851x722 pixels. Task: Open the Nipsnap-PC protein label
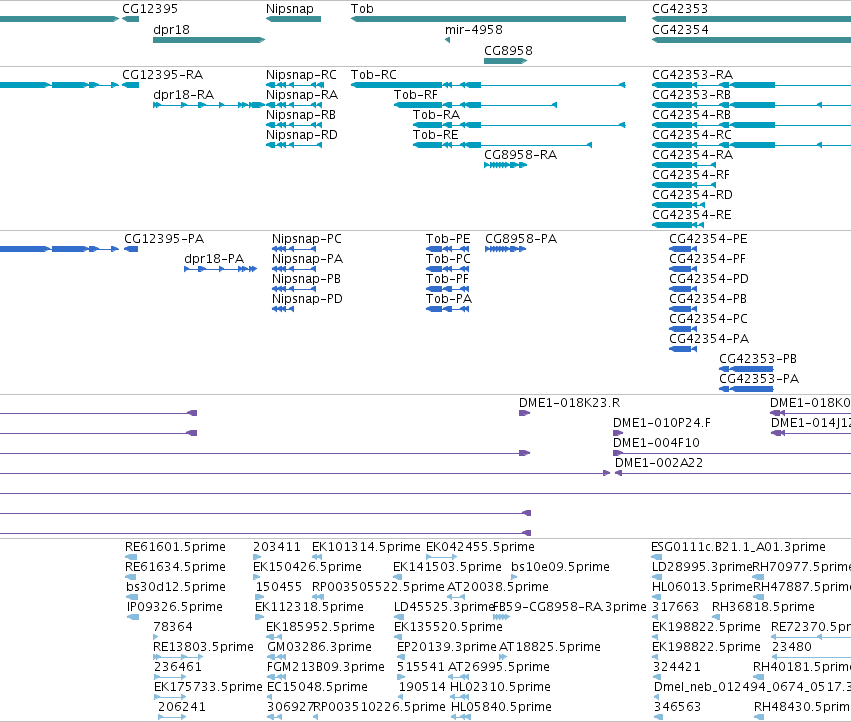[307, 239]
